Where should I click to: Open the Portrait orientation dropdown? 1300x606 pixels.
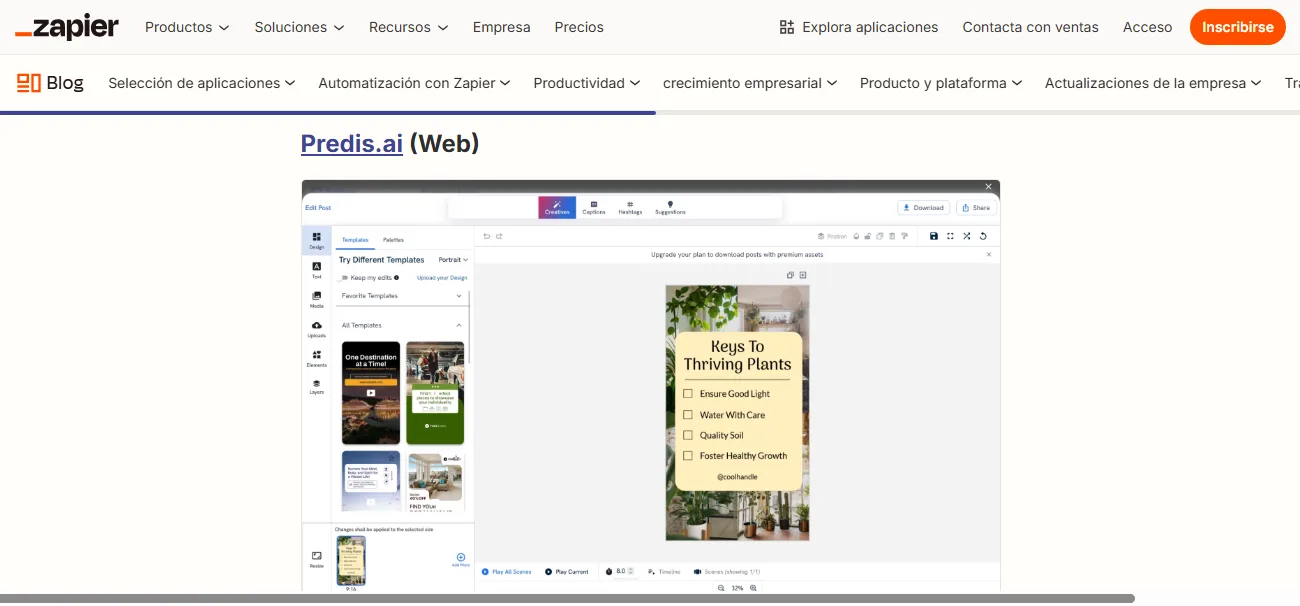pyautogui.click(x=453, y=260)
